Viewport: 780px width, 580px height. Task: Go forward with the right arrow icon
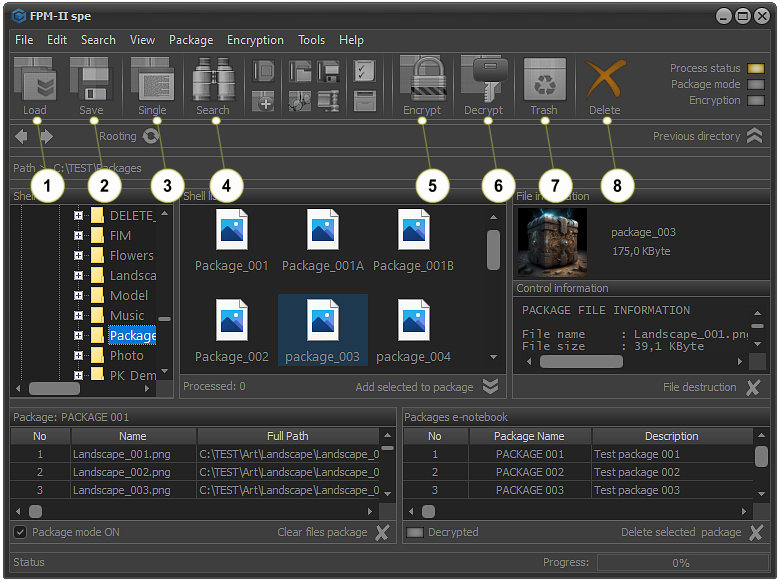tap(46, 136)
